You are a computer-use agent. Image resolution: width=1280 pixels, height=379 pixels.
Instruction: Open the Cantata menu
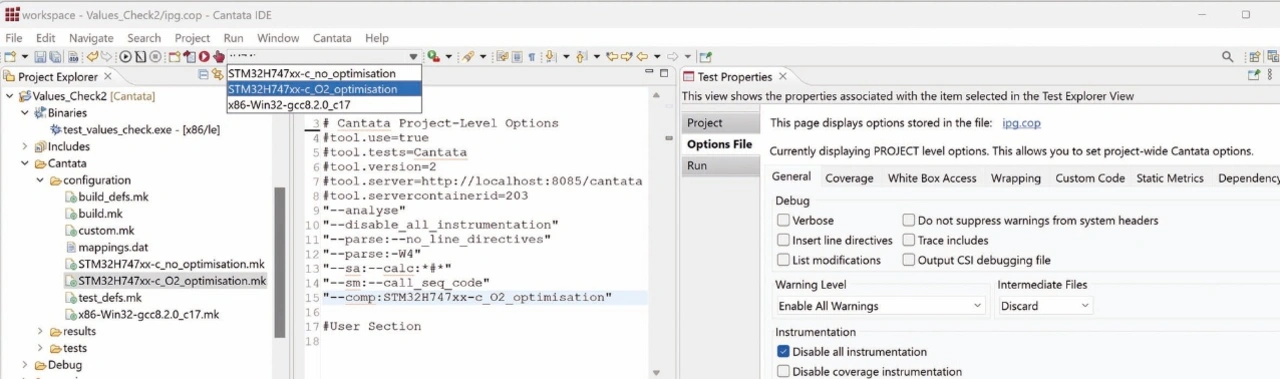[332, 38]
